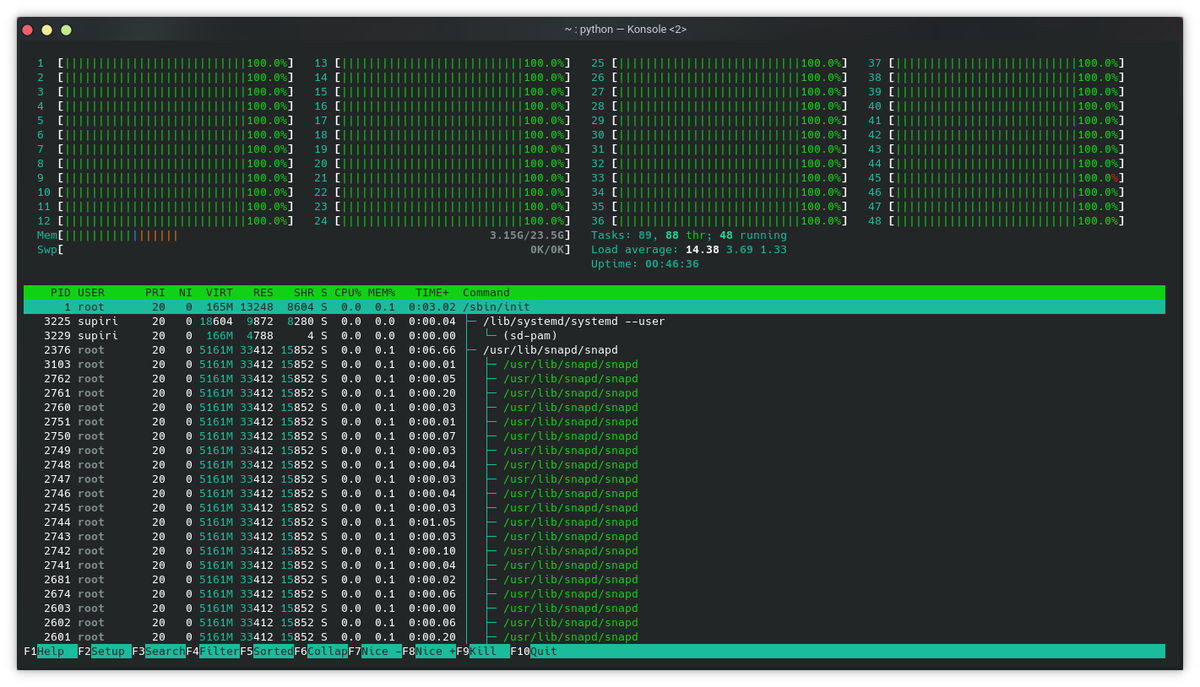The height and width of the screenshot is (687, 1200).
Task: Click F7 Nice - button
Action: [375, 651]
